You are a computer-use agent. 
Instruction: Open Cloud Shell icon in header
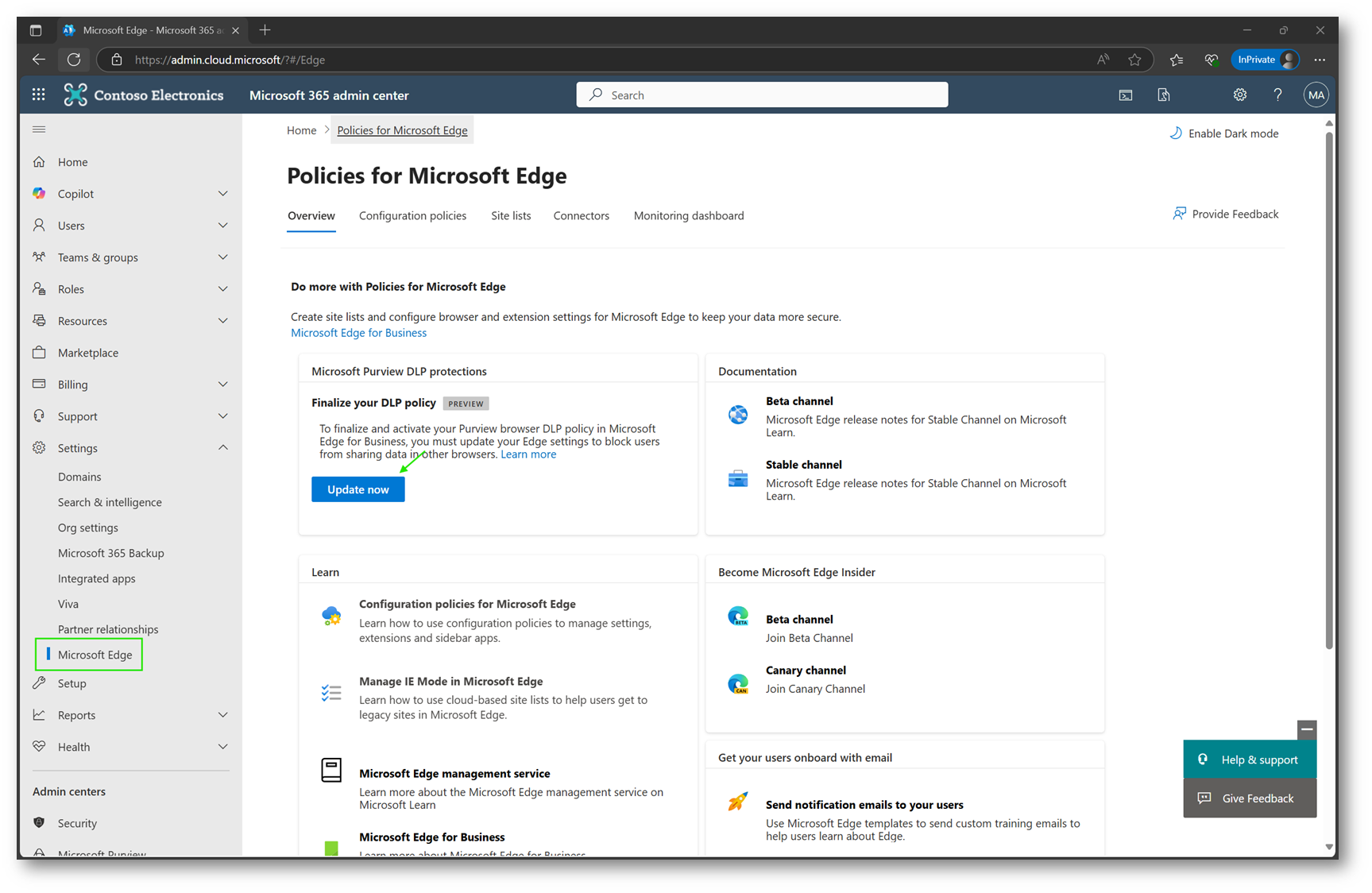1126,95
